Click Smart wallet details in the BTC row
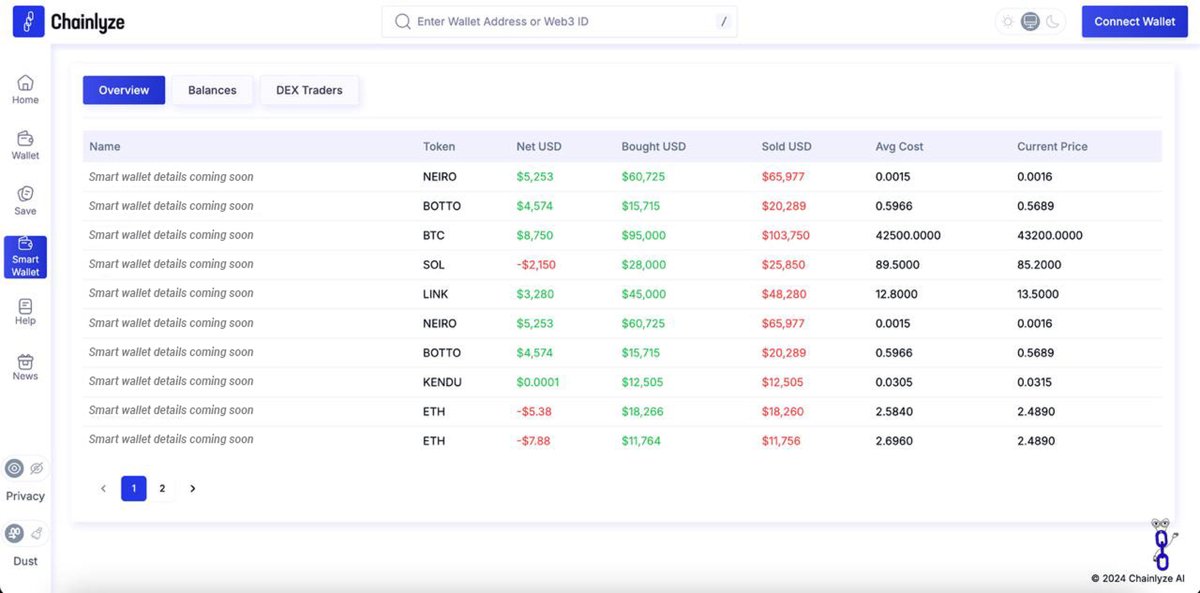The image size is (1200, 593). (x=171, y=235)
